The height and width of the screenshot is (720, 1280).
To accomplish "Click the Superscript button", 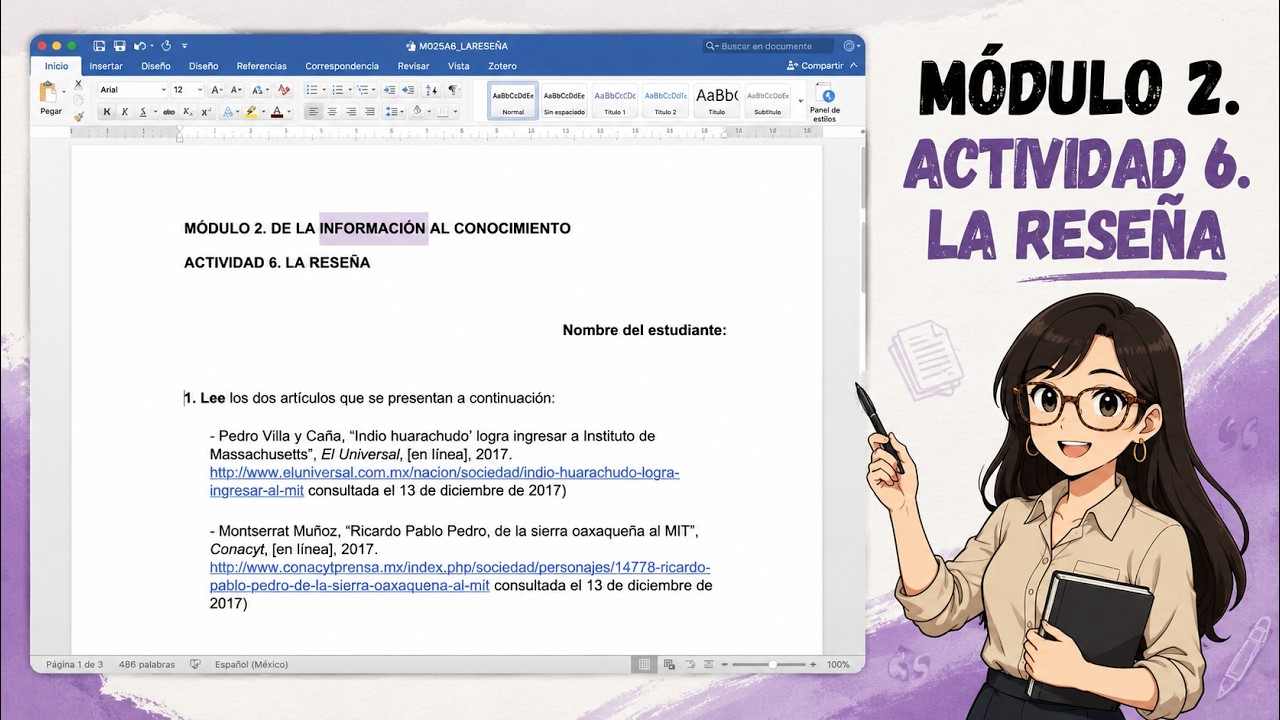I will (206, 112).
